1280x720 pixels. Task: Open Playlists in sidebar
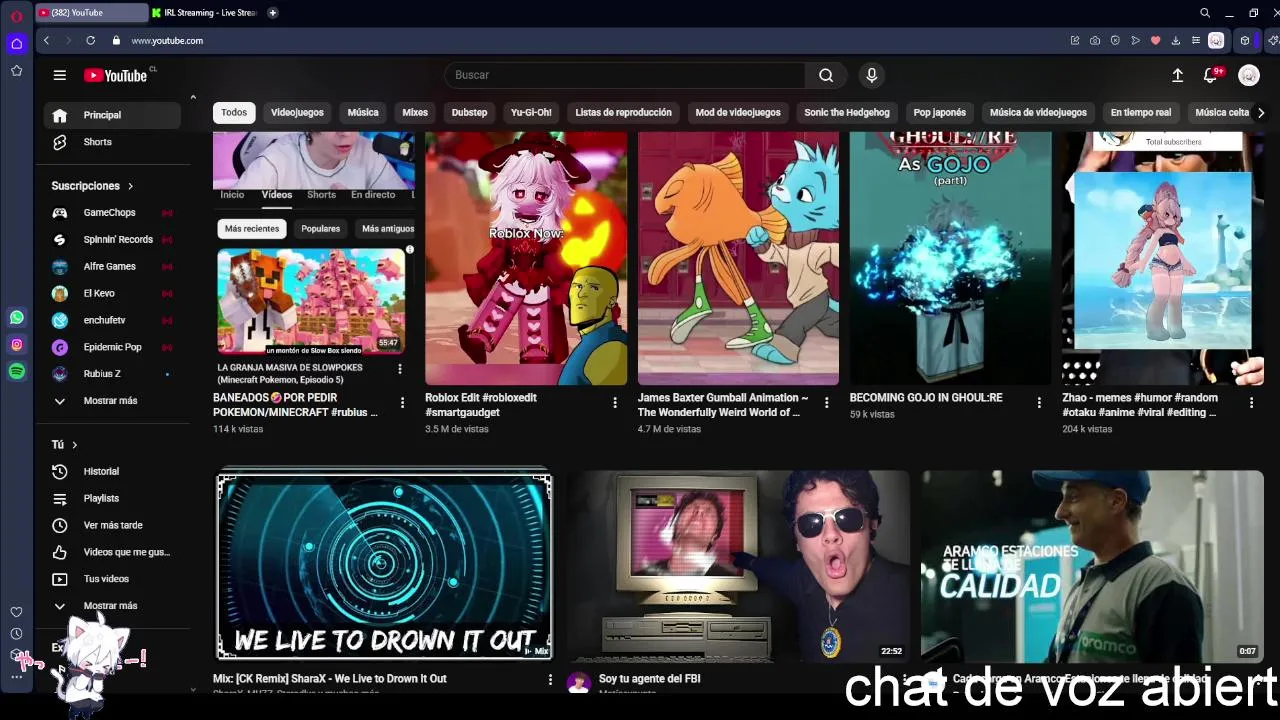(112, 498)
